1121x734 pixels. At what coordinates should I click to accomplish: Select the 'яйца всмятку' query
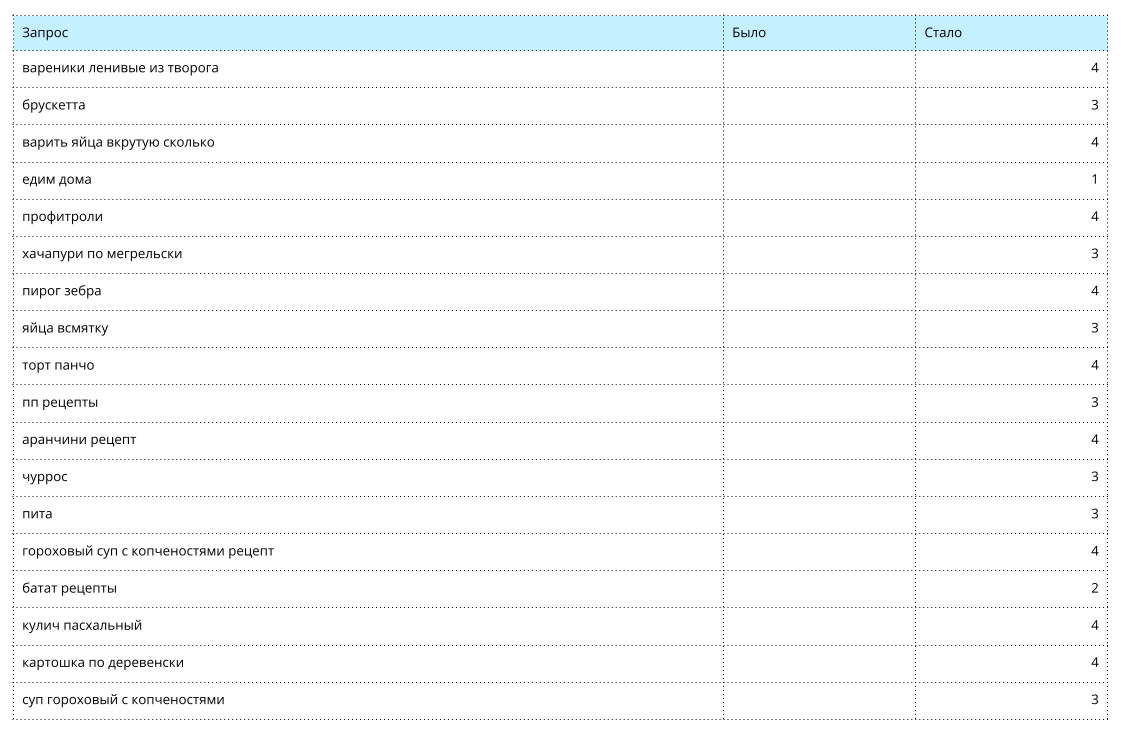[x=65, y=328]
